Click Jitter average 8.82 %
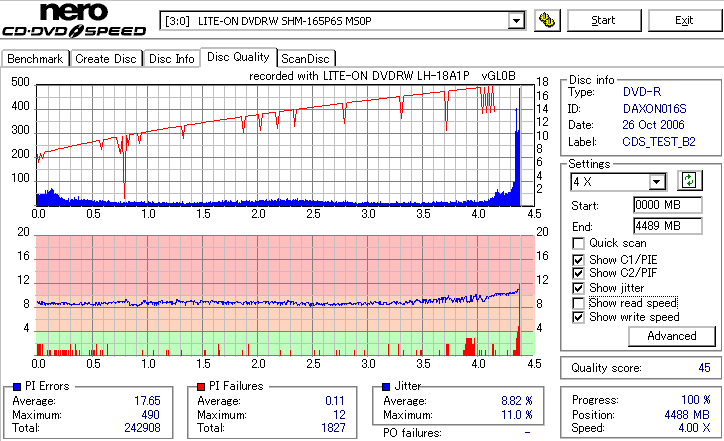The height and width of the screenshot is (441, 724). [x=517, y=401]
